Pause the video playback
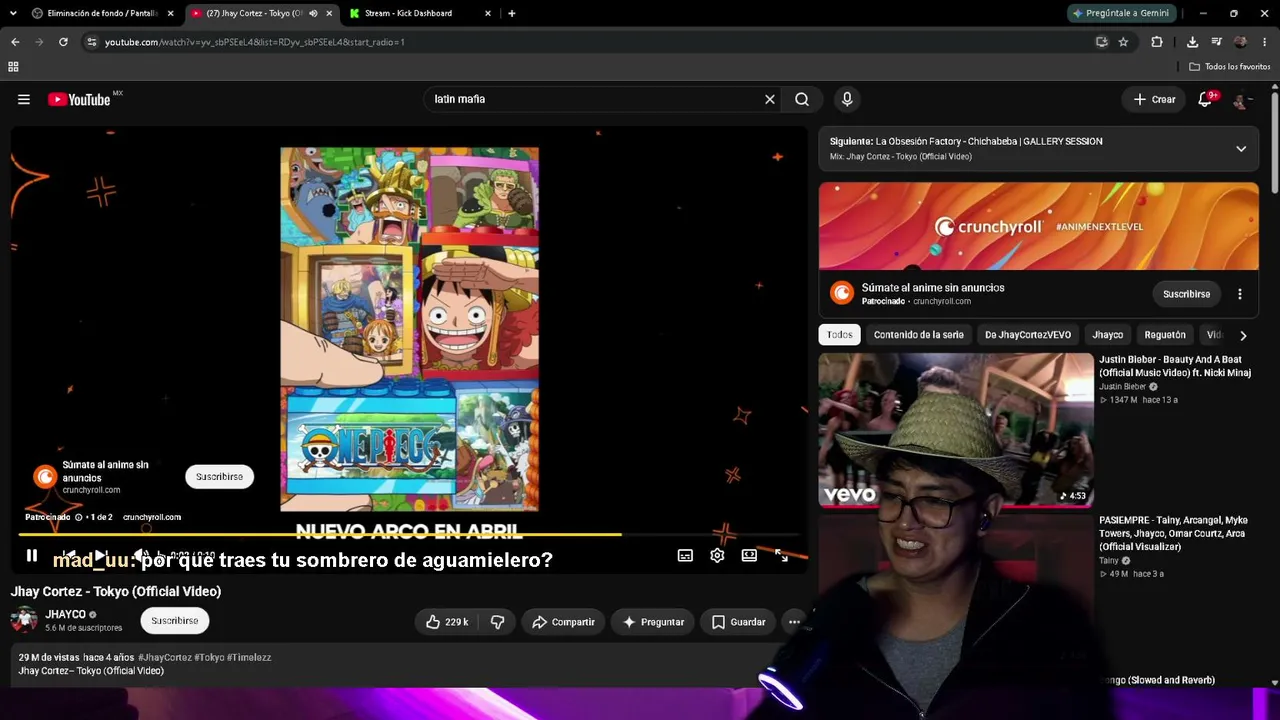This screenshot has width=1280, height=720. 31,556
